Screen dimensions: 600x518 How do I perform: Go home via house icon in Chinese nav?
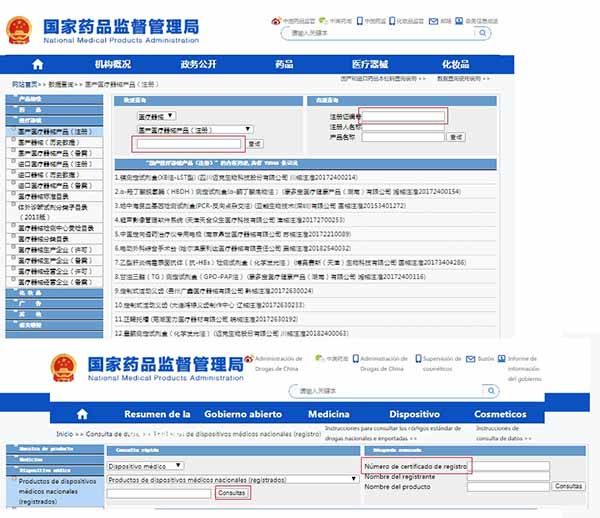point(38,64)
